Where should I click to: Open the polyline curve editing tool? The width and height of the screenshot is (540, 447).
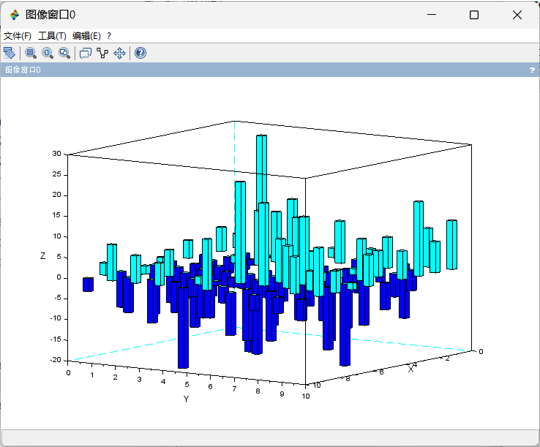pyautogui.click(x=102, y=53)
